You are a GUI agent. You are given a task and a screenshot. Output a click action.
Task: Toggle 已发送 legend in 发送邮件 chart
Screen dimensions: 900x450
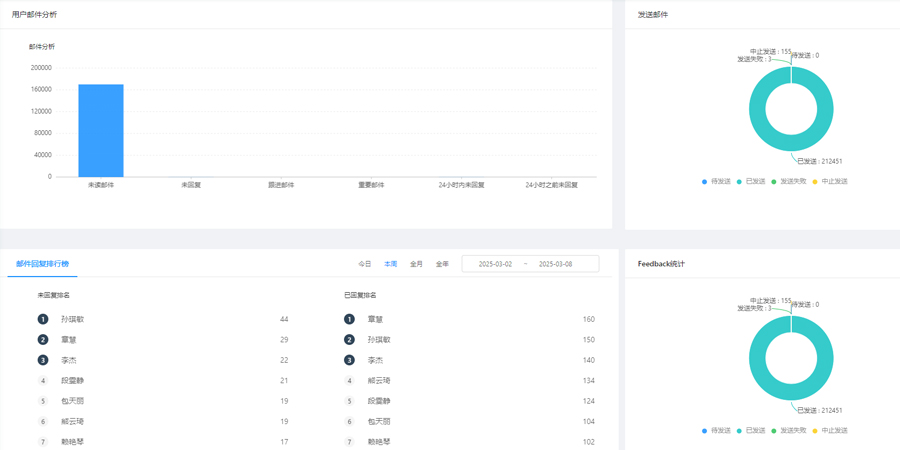pos(751,182)
